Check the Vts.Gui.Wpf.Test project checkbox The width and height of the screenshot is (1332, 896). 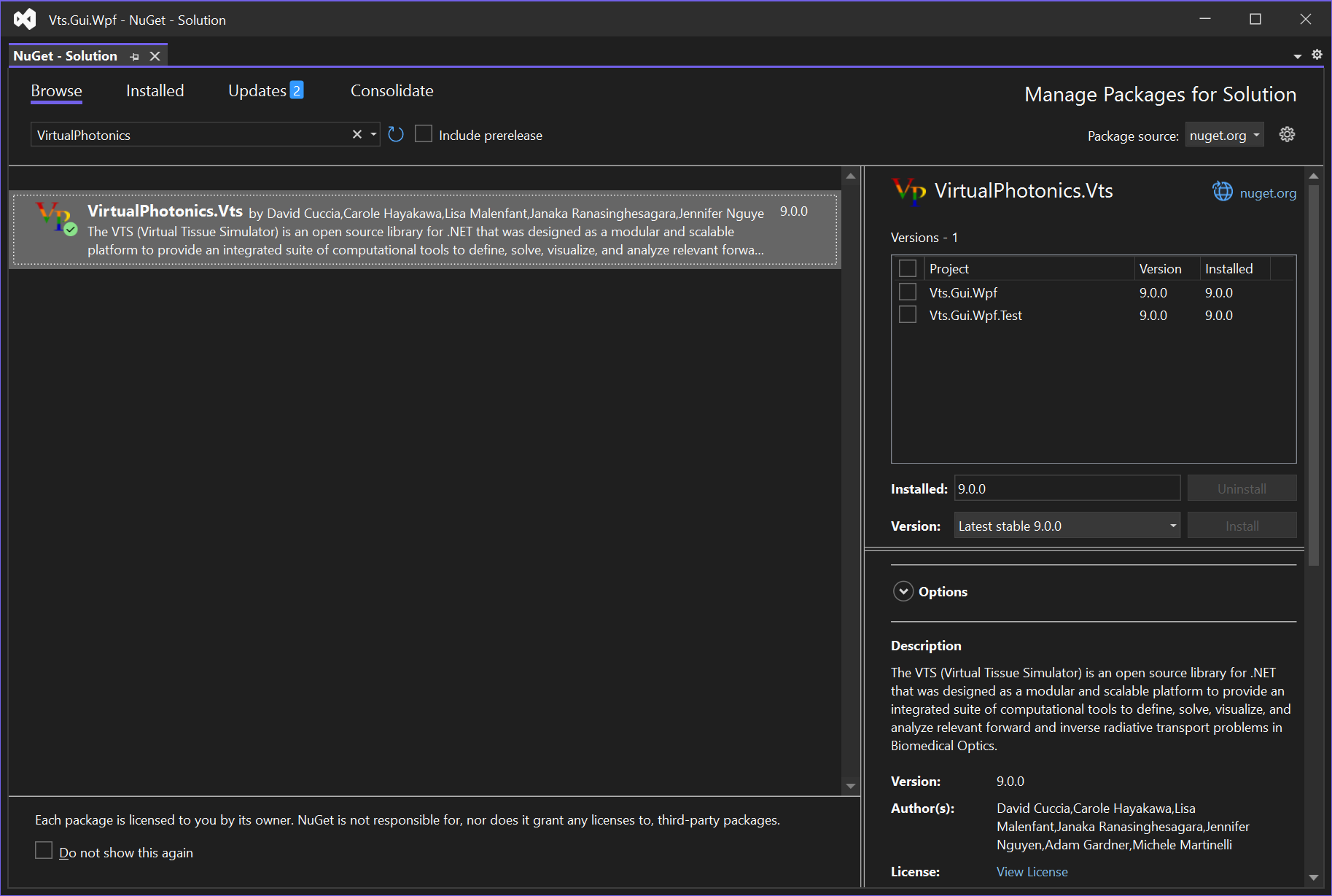[x=908, y=314]
